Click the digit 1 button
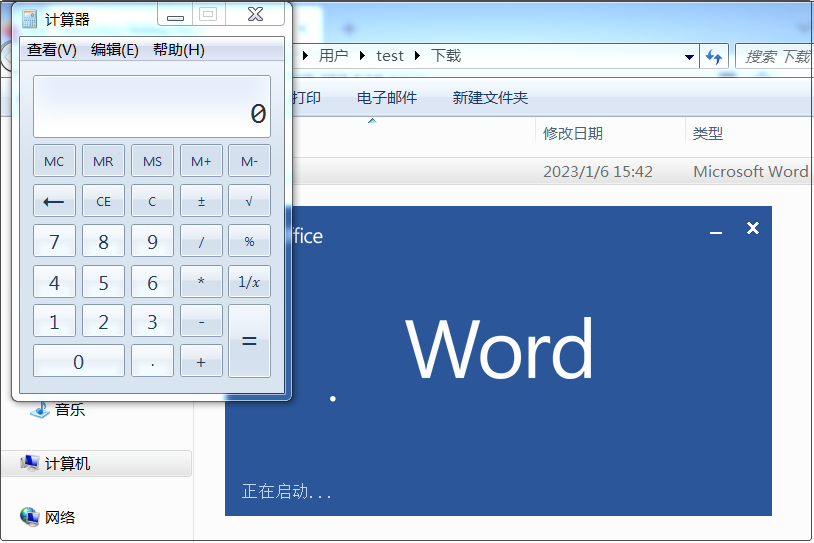 click(54, 321)
